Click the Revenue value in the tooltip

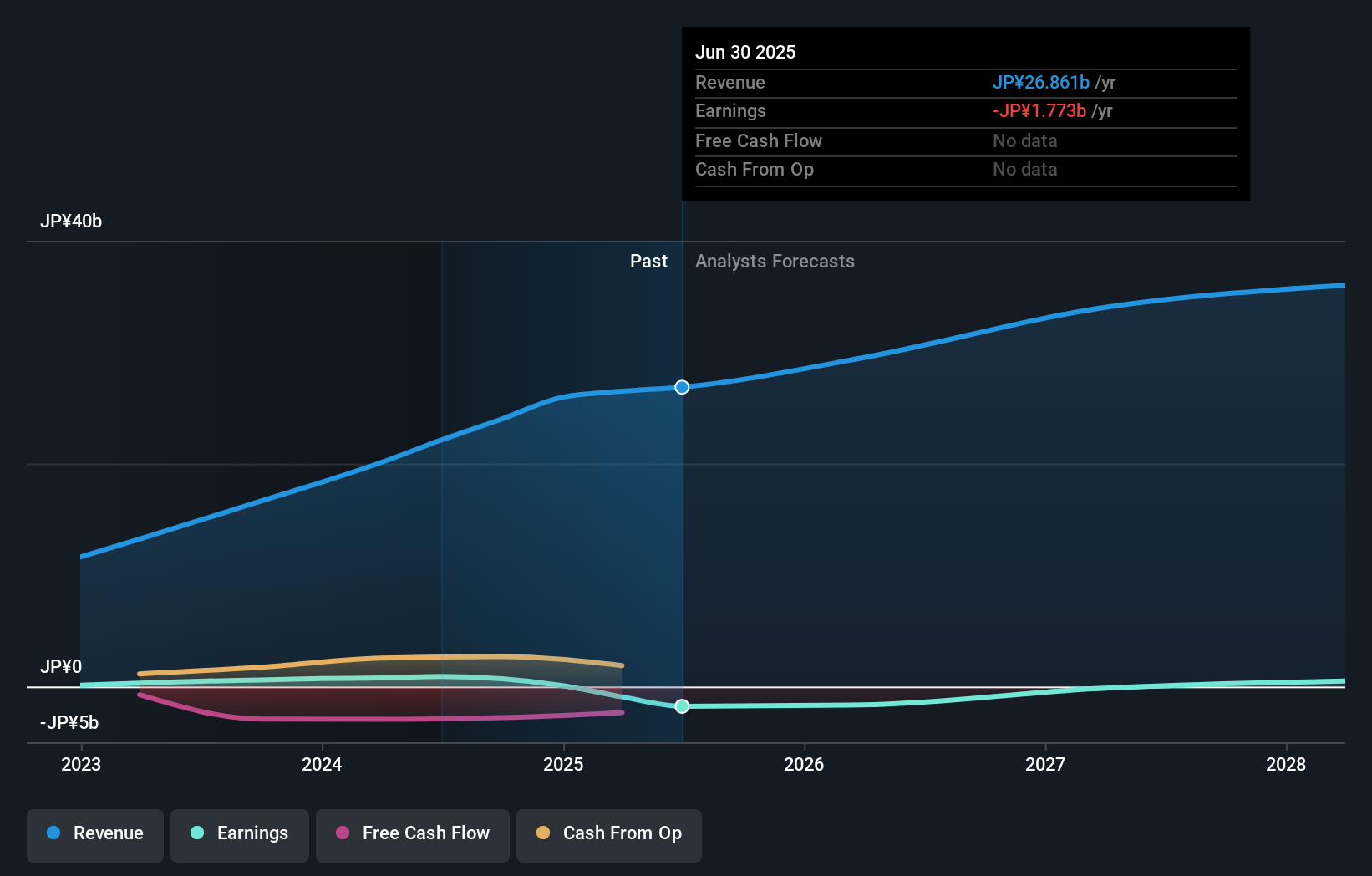click(1040, 82)
